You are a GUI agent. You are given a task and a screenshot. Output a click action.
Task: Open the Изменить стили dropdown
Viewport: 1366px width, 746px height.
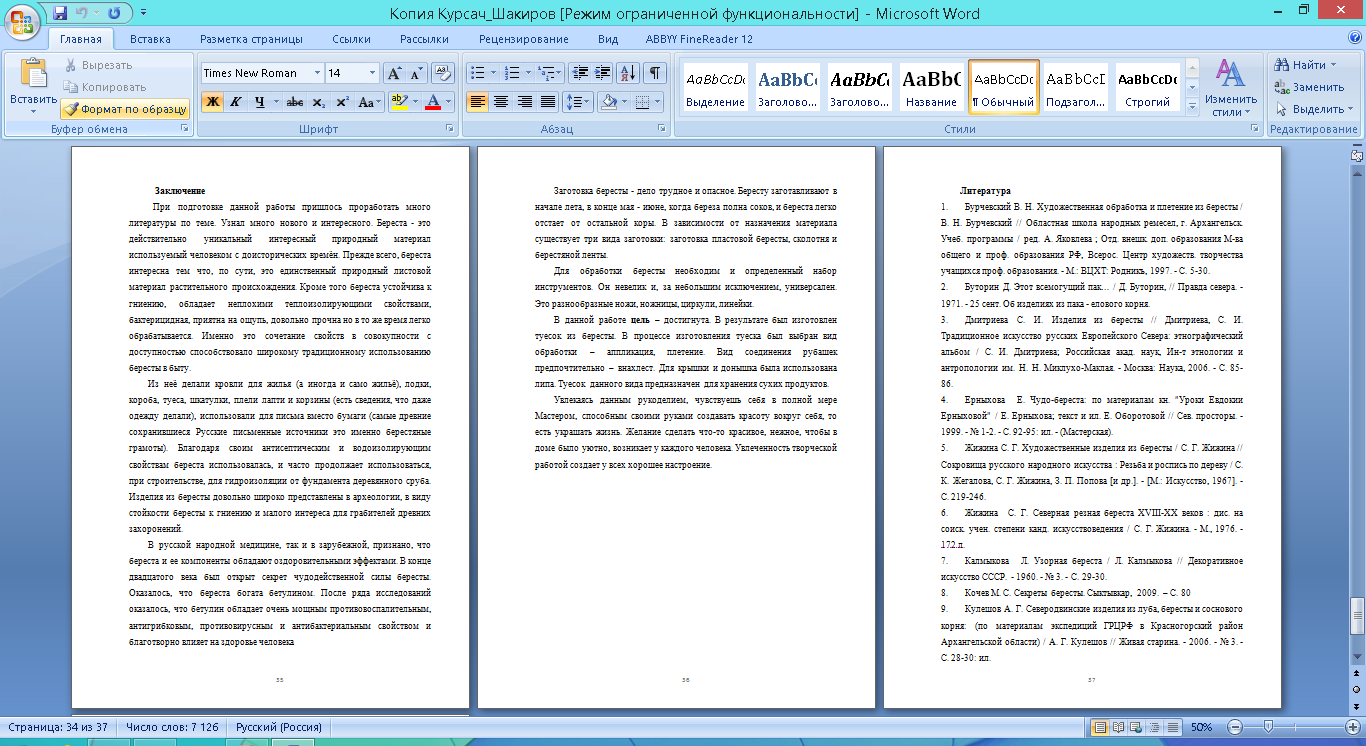pos(1230,87)
